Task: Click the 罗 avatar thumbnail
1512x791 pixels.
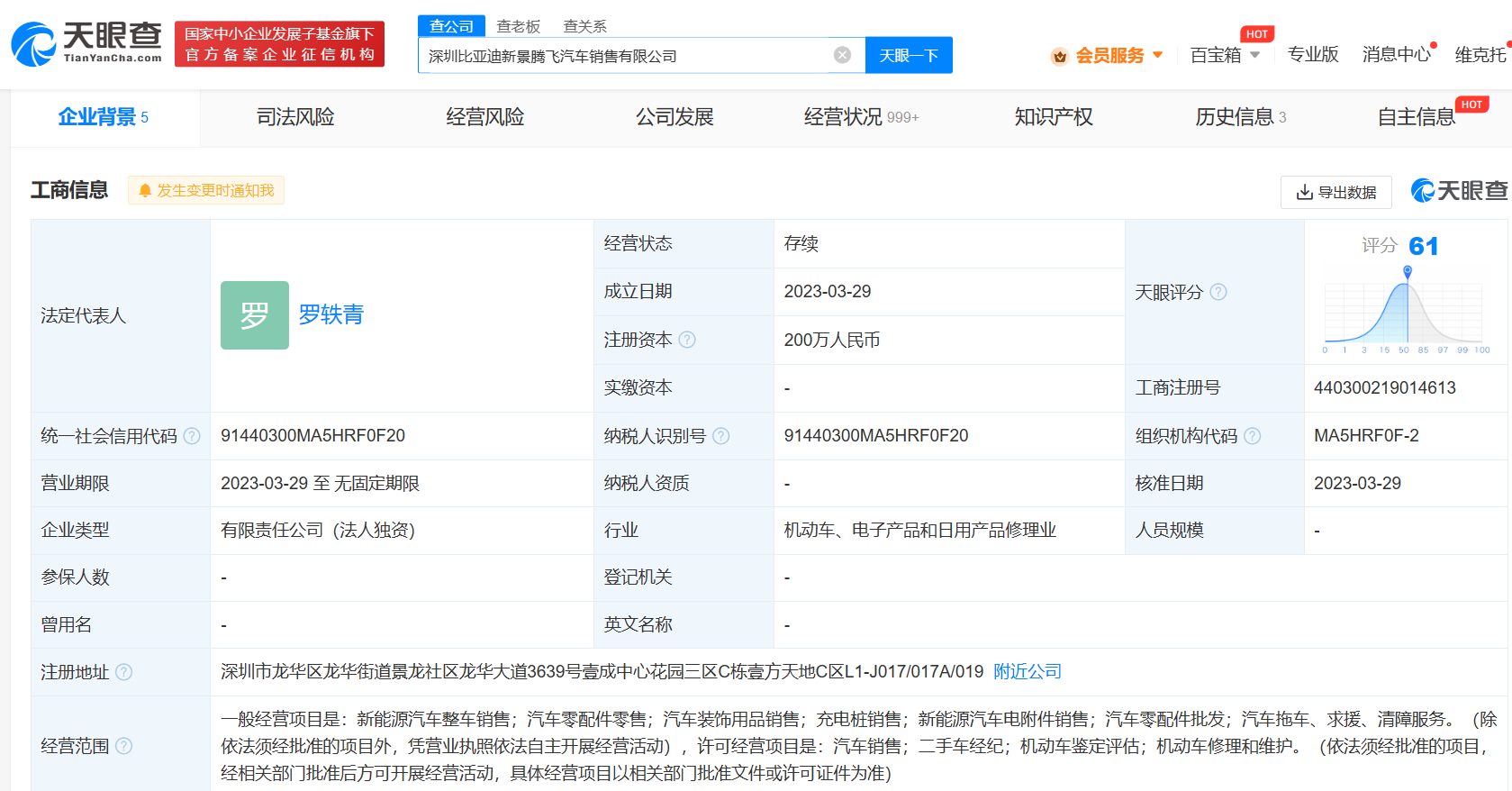Action: 255,315
